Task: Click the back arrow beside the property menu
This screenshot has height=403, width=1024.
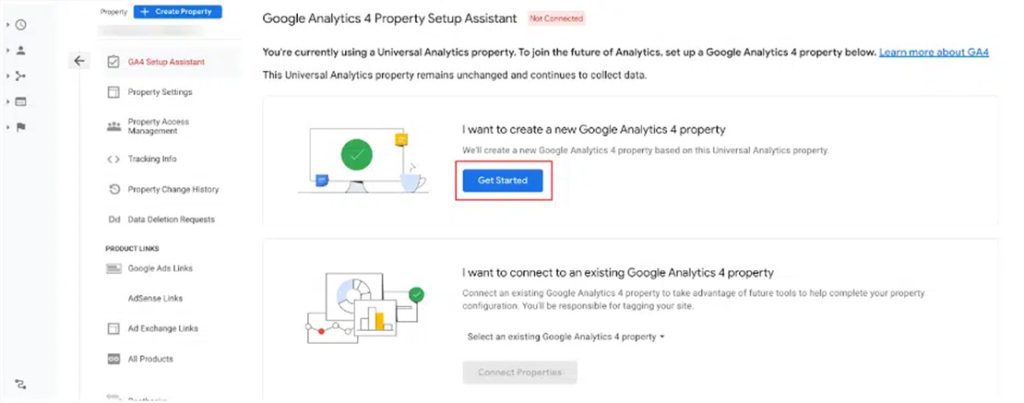Action: 80,61
